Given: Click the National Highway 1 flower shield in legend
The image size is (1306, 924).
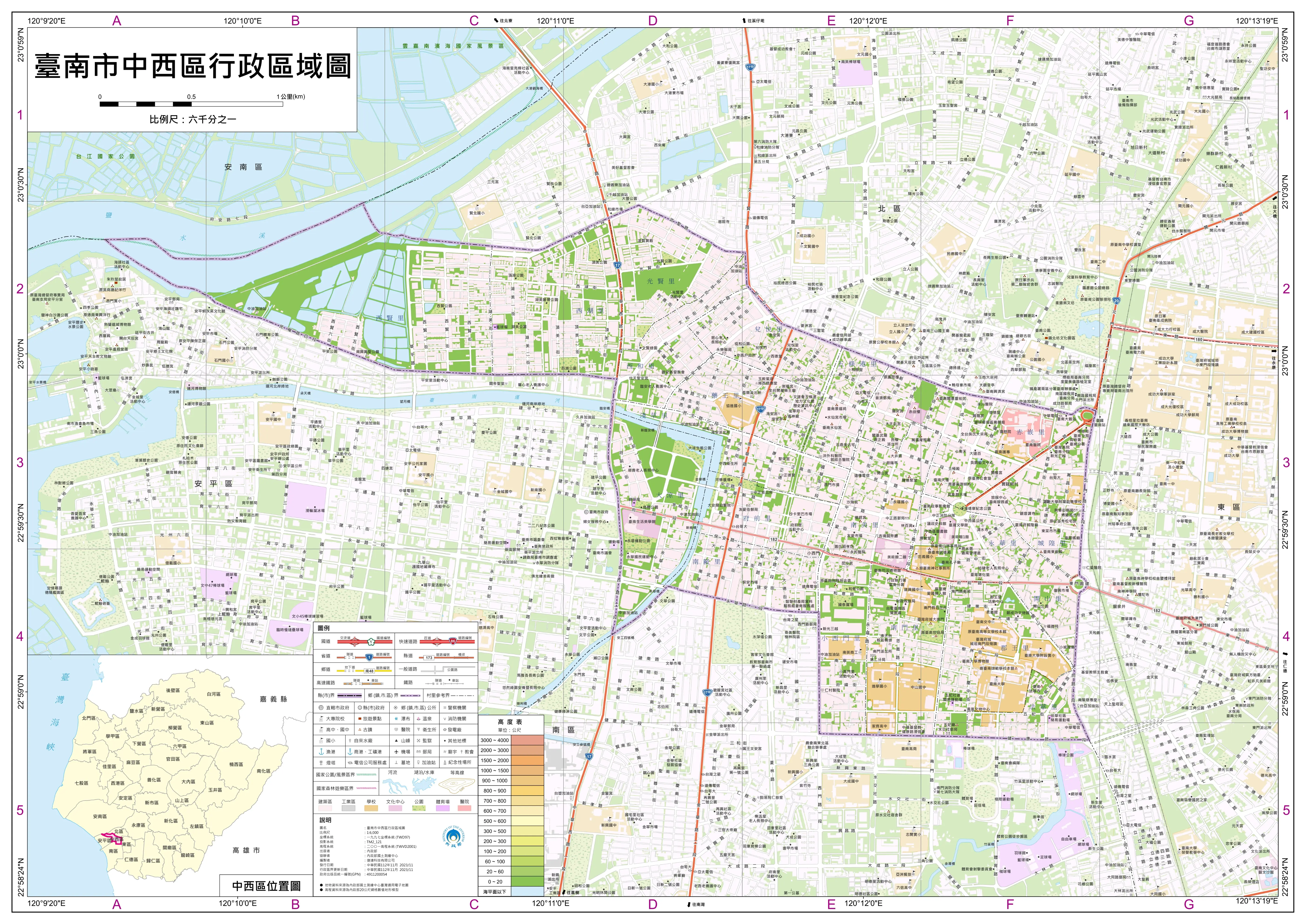Looking at the screenshot, I should pos(371,642).
